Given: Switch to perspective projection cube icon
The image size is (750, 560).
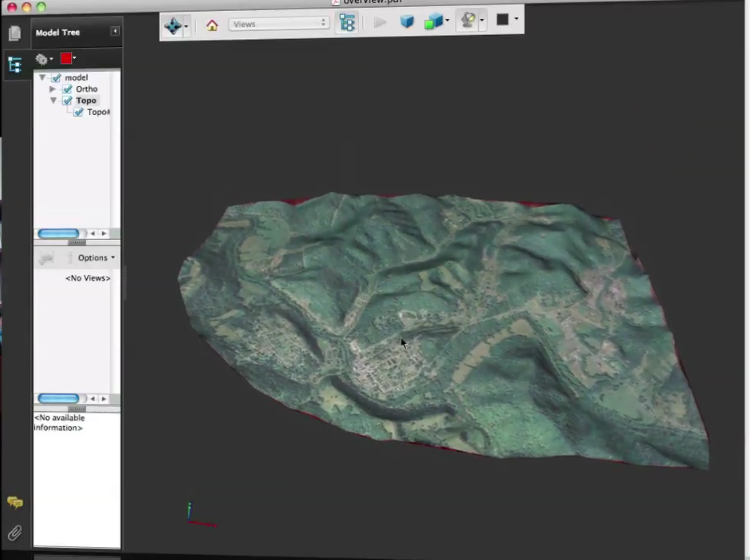Looking at the screenshot, I should tap(407, 22).
